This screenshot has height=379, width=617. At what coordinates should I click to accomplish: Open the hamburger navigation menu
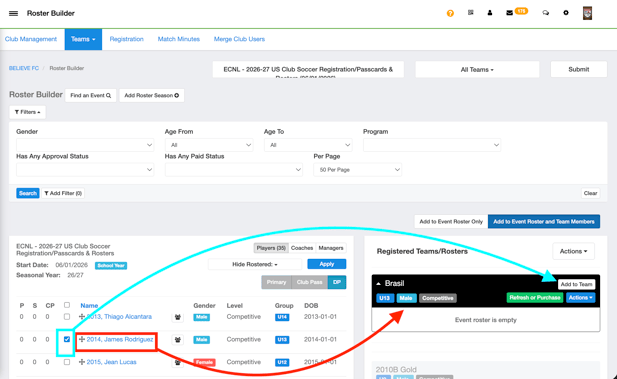coord(13,13)
